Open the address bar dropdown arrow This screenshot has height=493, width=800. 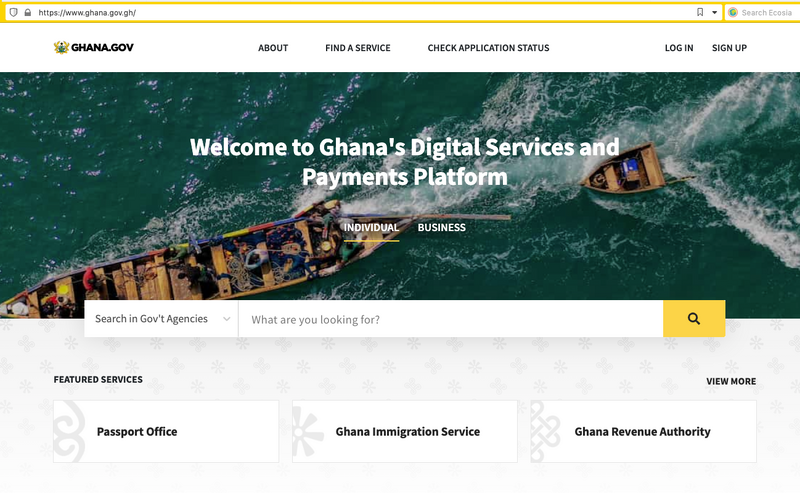click(x=714, y=12)
